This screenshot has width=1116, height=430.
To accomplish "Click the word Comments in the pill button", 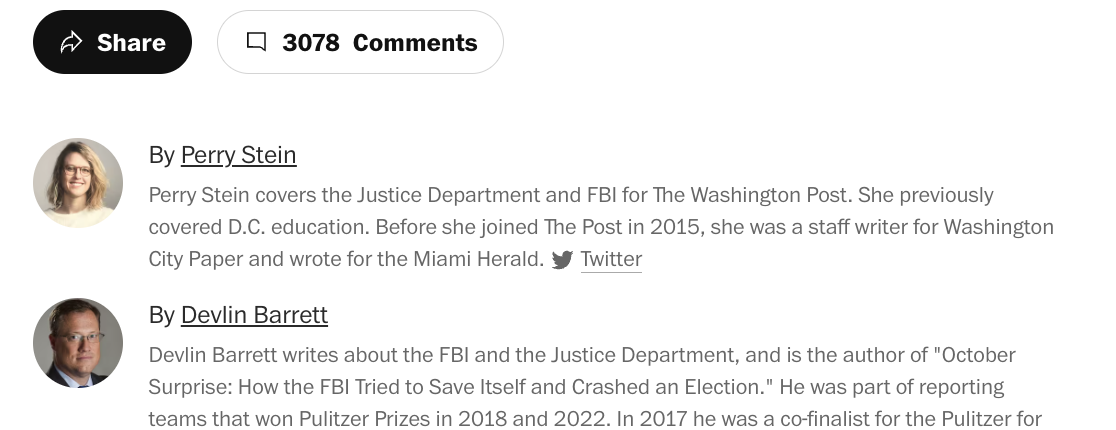I will tap(415, 43).
